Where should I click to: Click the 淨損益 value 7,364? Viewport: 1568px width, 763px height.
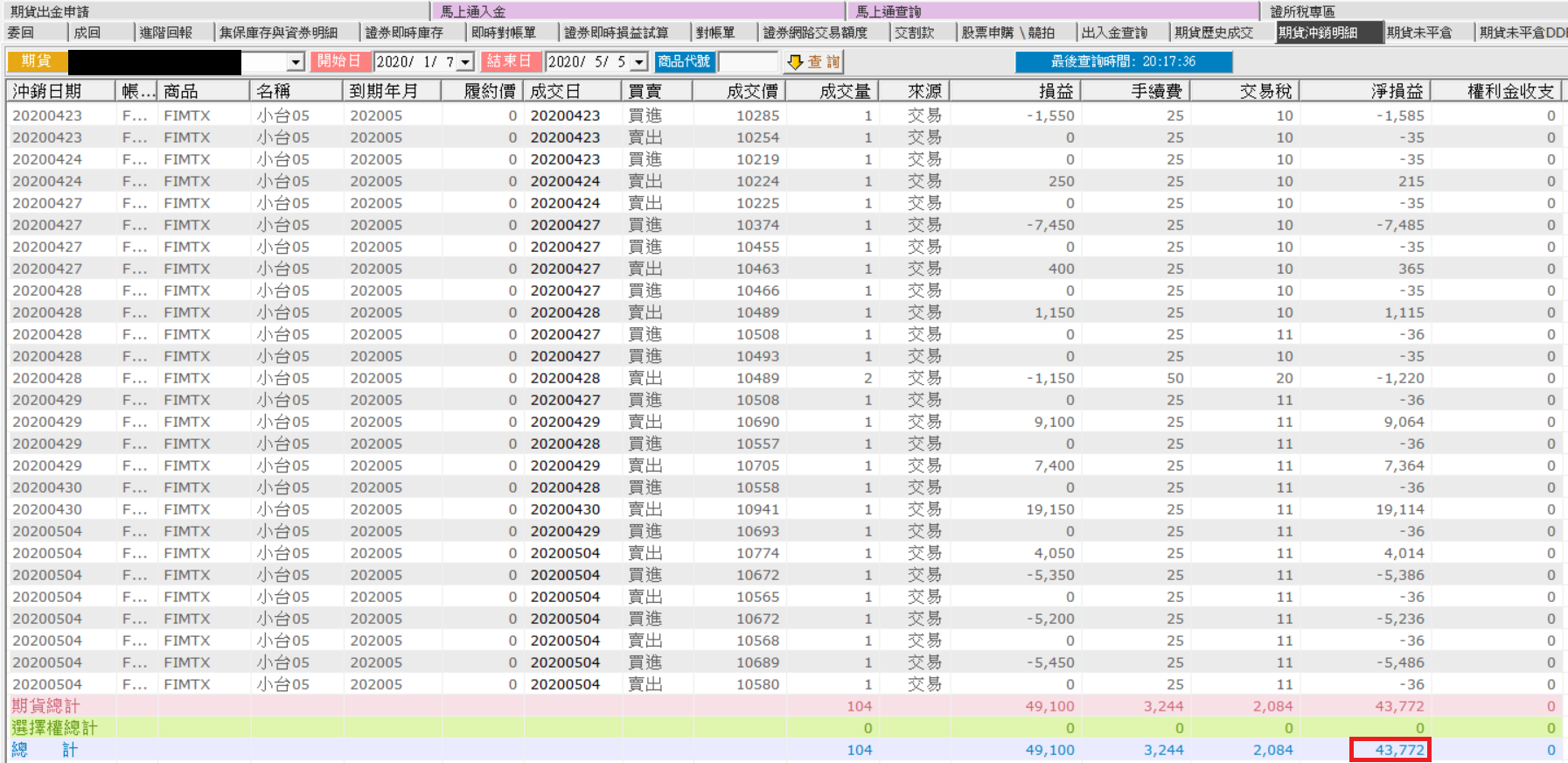1404,465
